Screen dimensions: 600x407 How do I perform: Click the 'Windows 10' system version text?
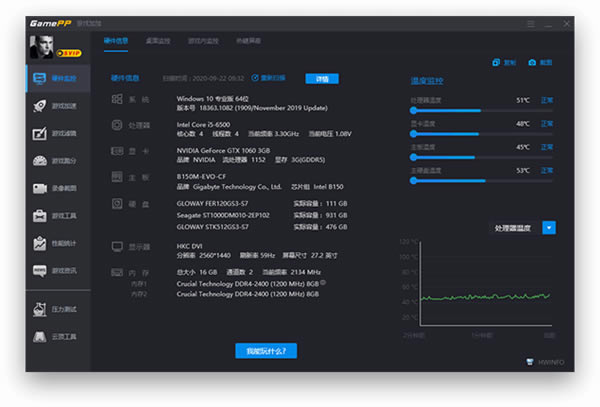point(212,99)
